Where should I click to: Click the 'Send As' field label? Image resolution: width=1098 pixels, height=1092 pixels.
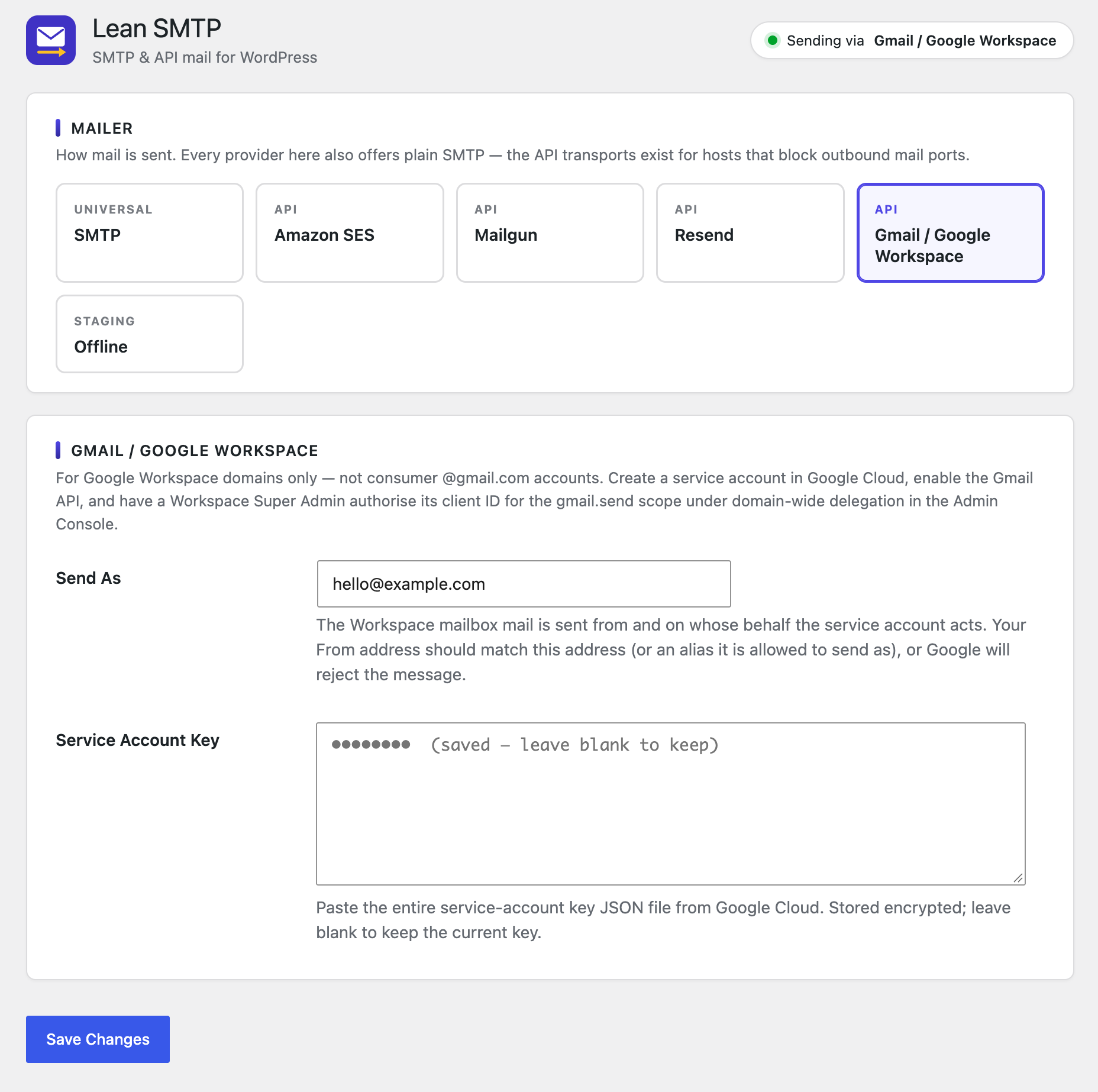pyautogui.click(x=88, y=578)
